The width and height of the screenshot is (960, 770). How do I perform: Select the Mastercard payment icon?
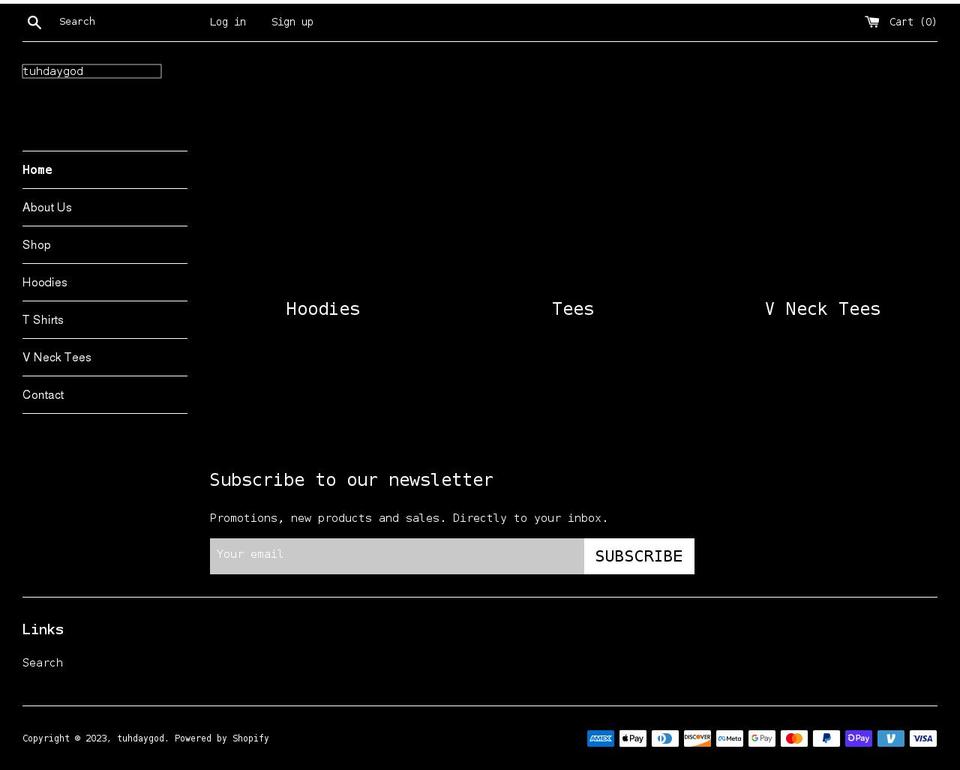[x=794, y=738]
